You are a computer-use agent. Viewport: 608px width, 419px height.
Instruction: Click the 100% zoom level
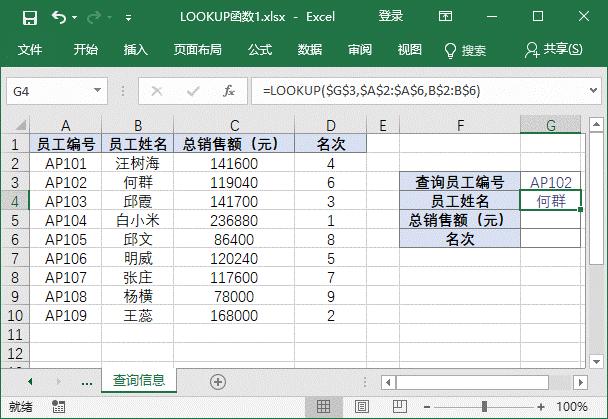tap(572, 407)
